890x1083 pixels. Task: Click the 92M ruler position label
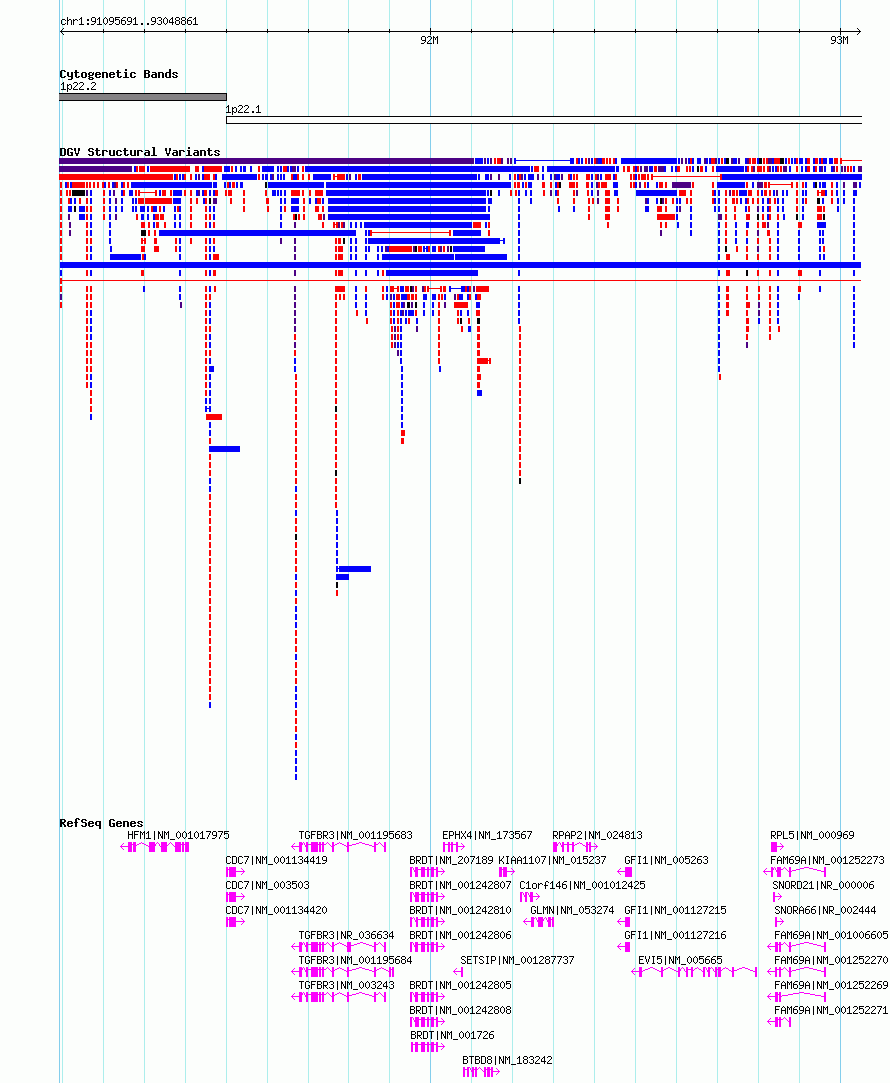tap(429, 41)
